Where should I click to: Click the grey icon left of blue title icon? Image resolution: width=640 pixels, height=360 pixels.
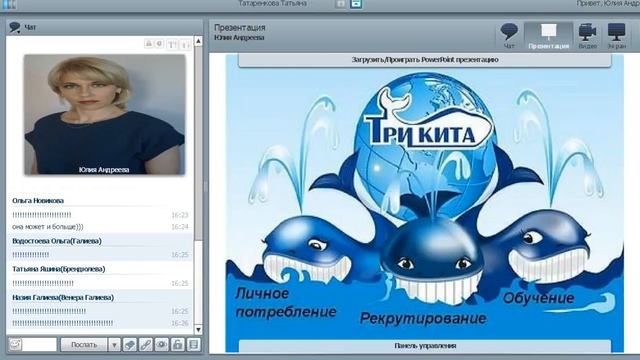(340, 4)
